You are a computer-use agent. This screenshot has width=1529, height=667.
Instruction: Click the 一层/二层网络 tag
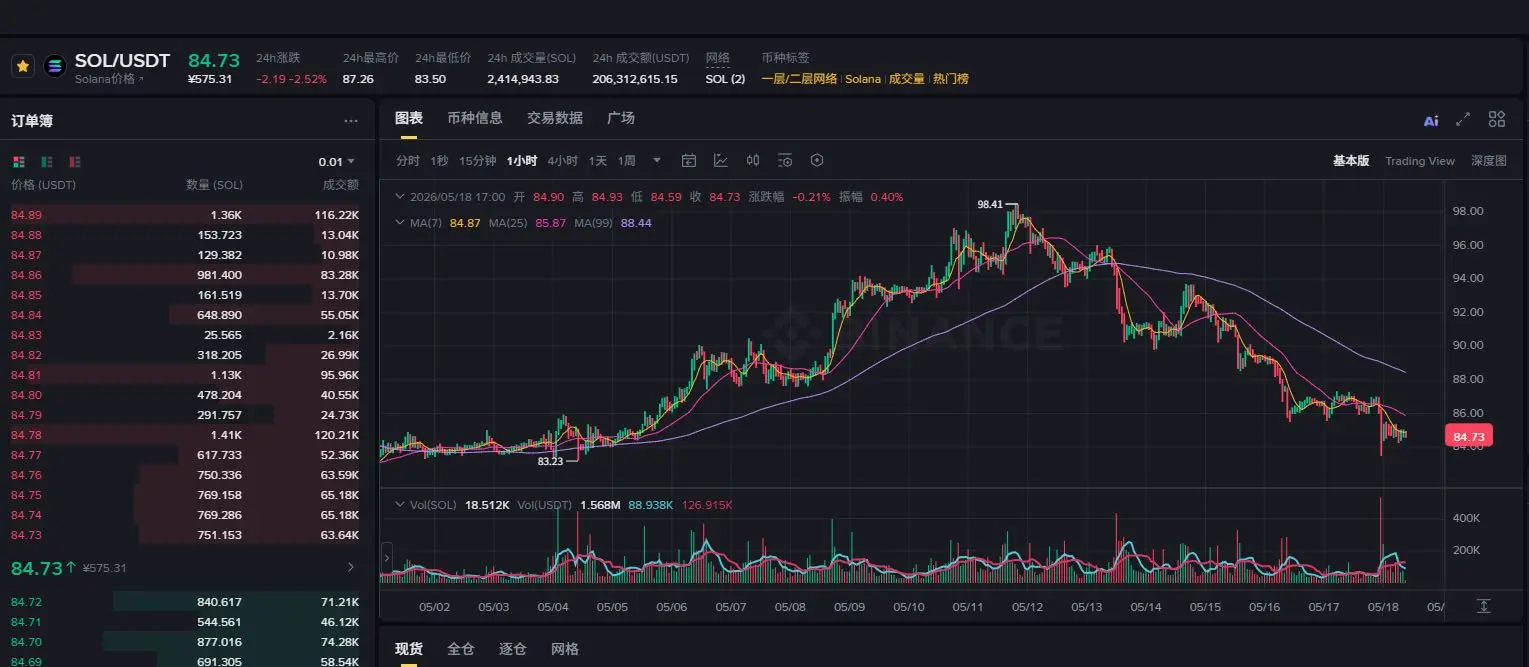(x=799, y=79)
